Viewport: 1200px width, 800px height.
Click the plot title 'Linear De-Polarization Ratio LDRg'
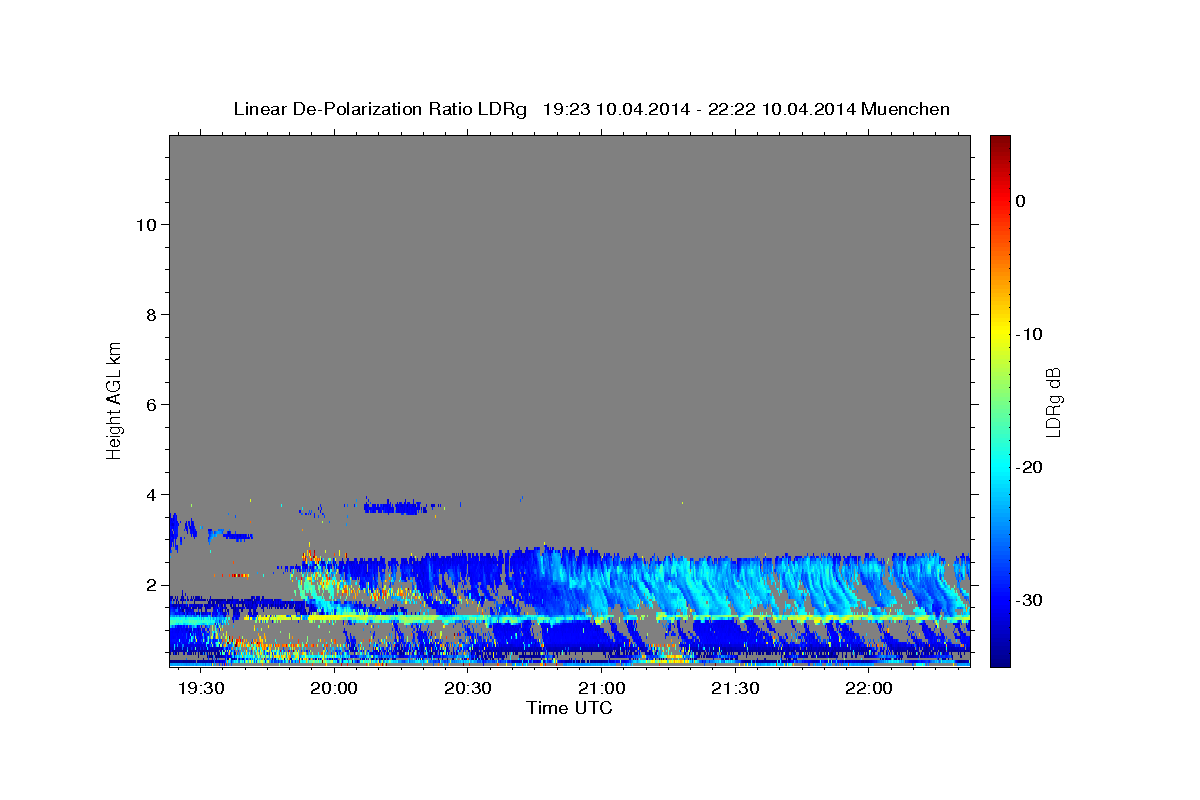tap(380, 109)
